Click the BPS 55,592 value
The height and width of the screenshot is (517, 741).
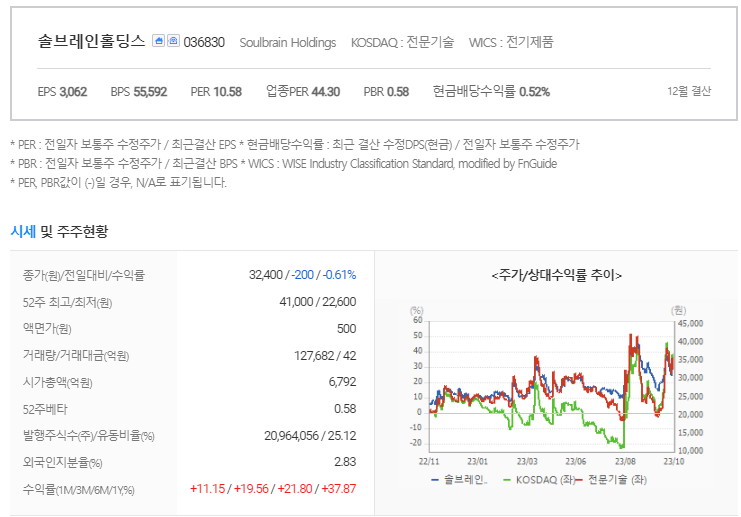139,92
